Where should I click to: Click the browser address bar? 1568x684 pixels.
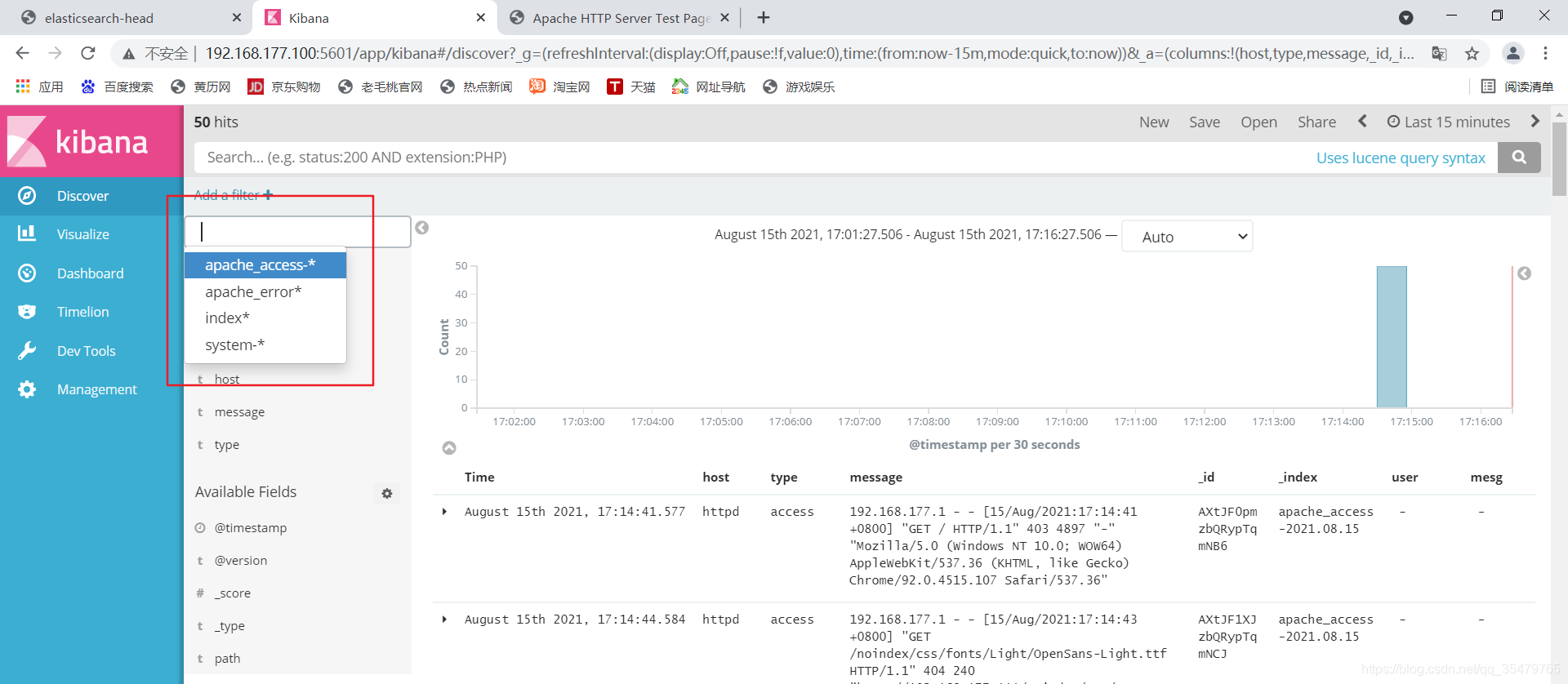coord(808,53)
